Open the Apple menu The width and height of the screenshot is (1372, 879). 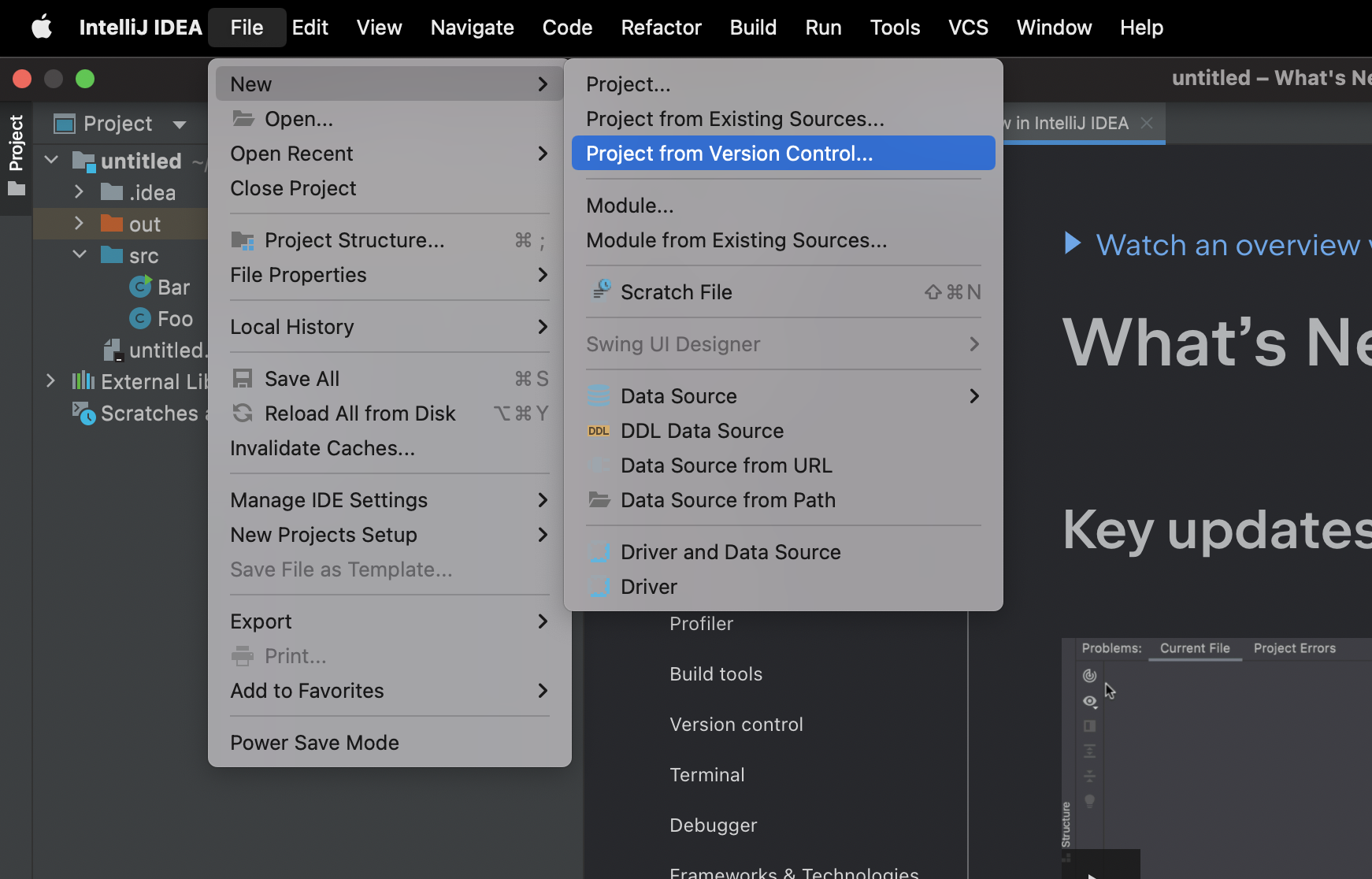coord(41,28)
